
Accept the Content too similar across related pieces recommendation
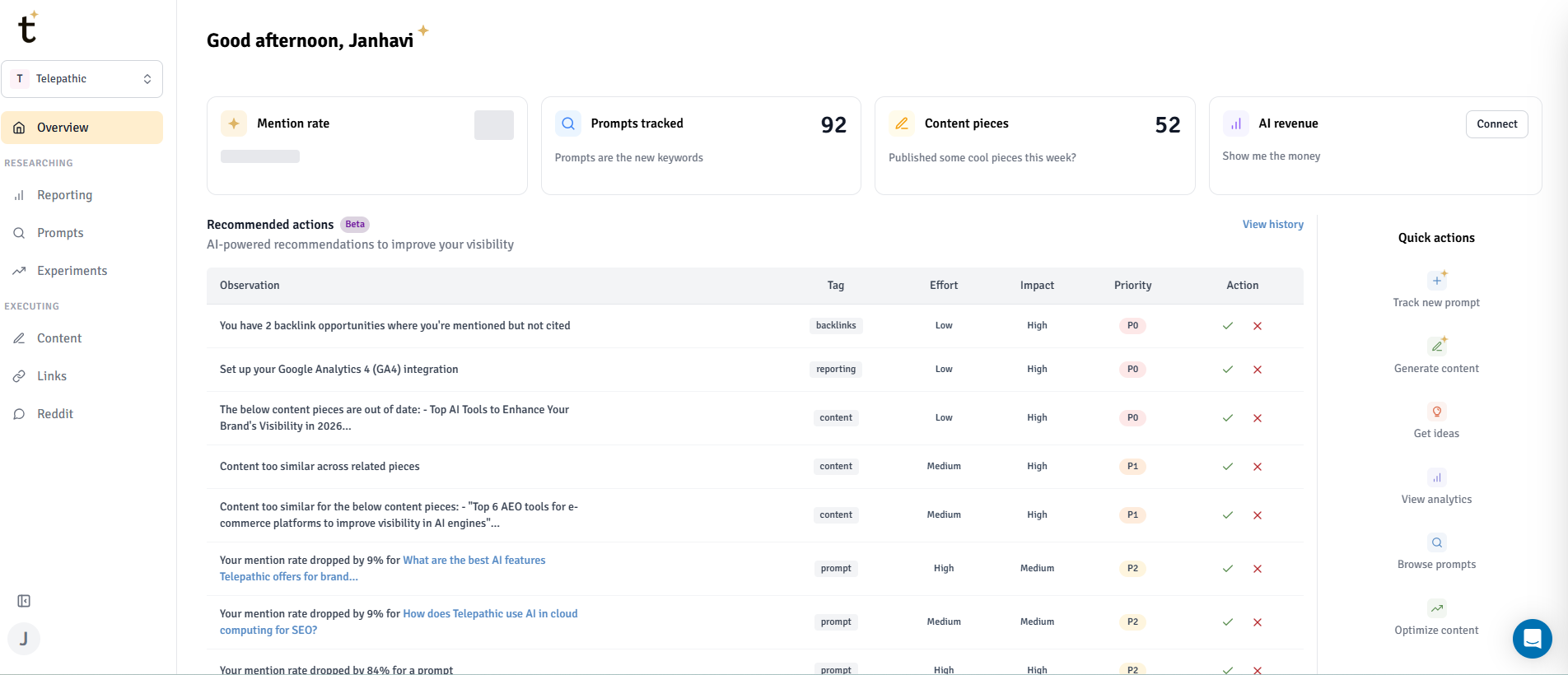(1227, 467)
